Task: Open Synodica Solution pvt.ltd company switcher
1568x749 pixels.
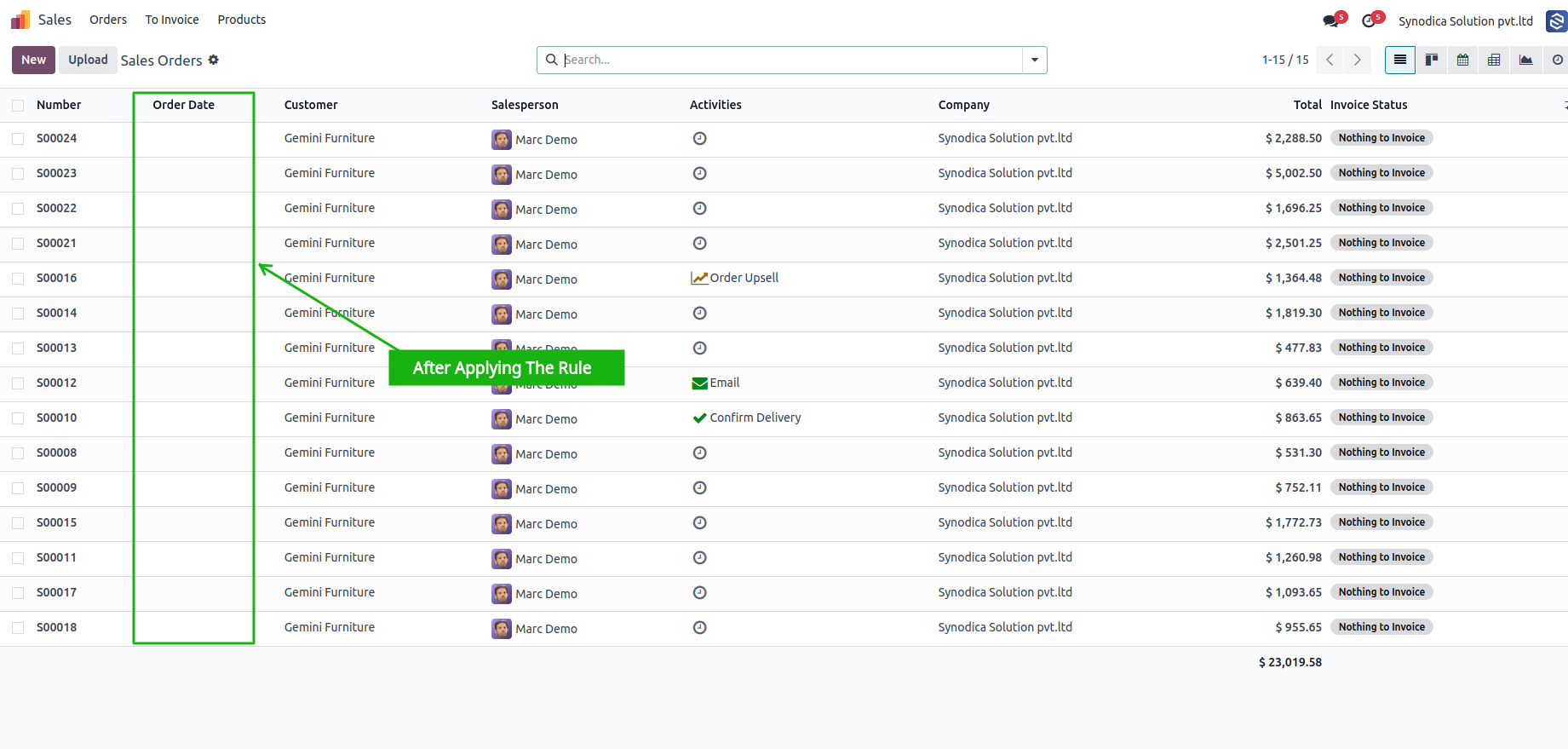Action: 1466,20
